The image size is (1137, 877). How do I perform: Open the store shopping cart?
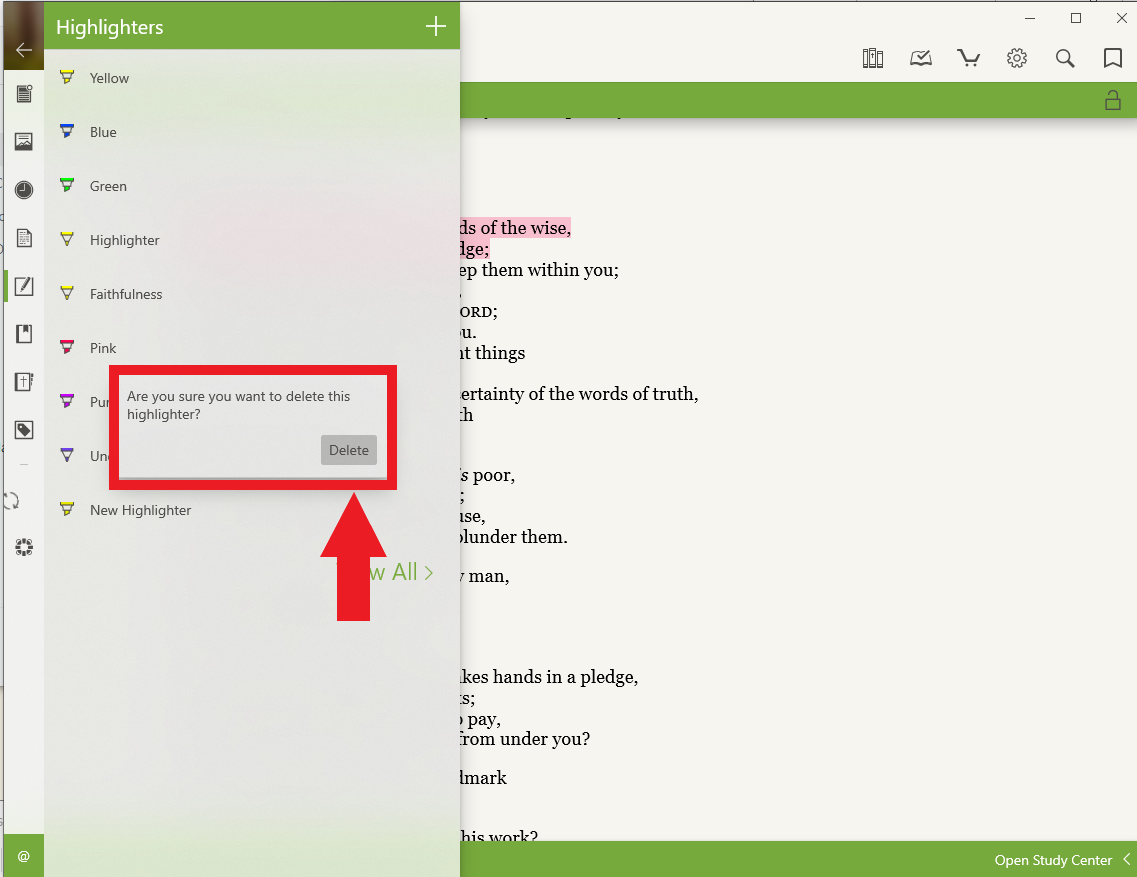968,59
